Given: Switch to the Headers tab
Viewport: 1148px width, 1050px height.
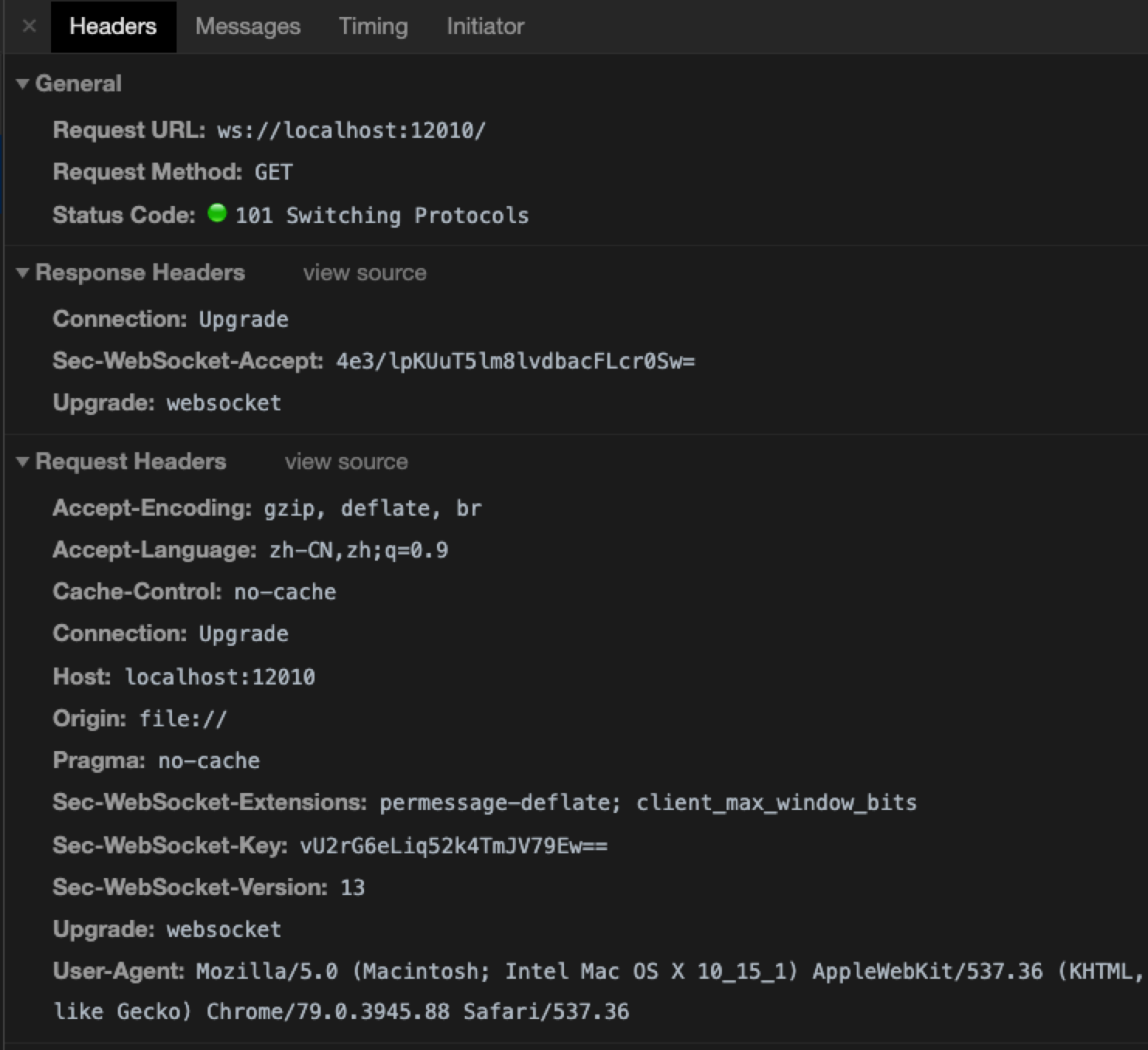Looking at the screenshot, I should [x=113, y=26].
